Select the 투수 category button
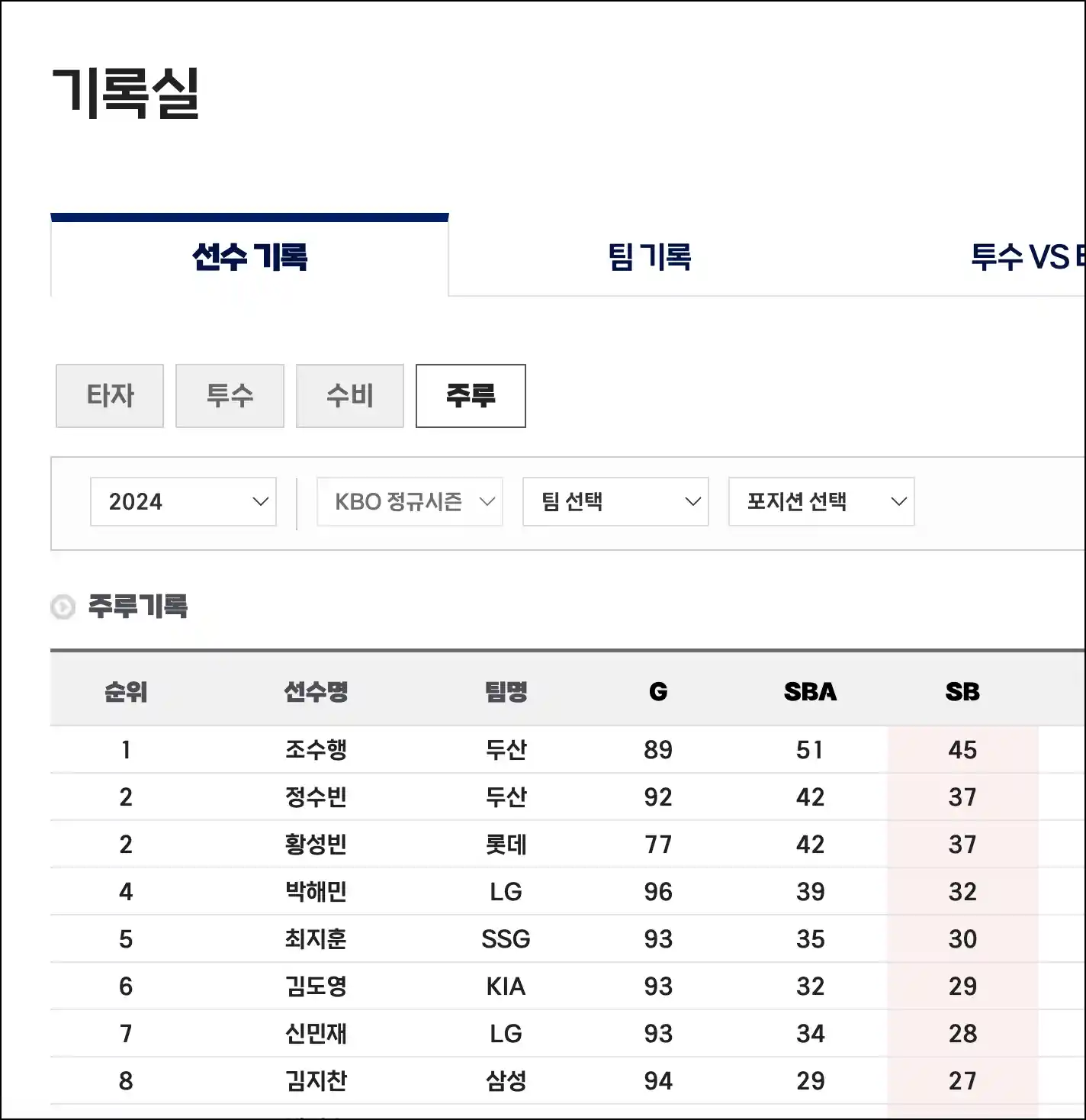Screen dimensions: 1086x1120 click(x=230, y=396)
